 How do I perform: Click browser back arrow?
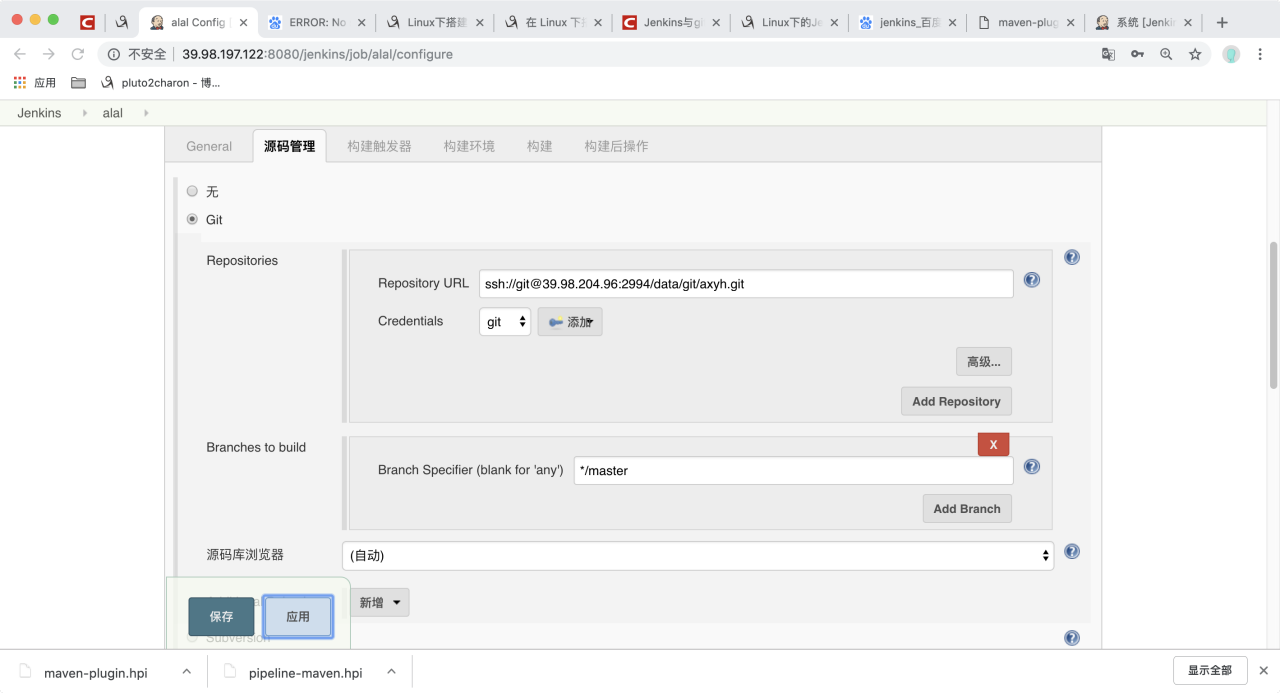20,54
